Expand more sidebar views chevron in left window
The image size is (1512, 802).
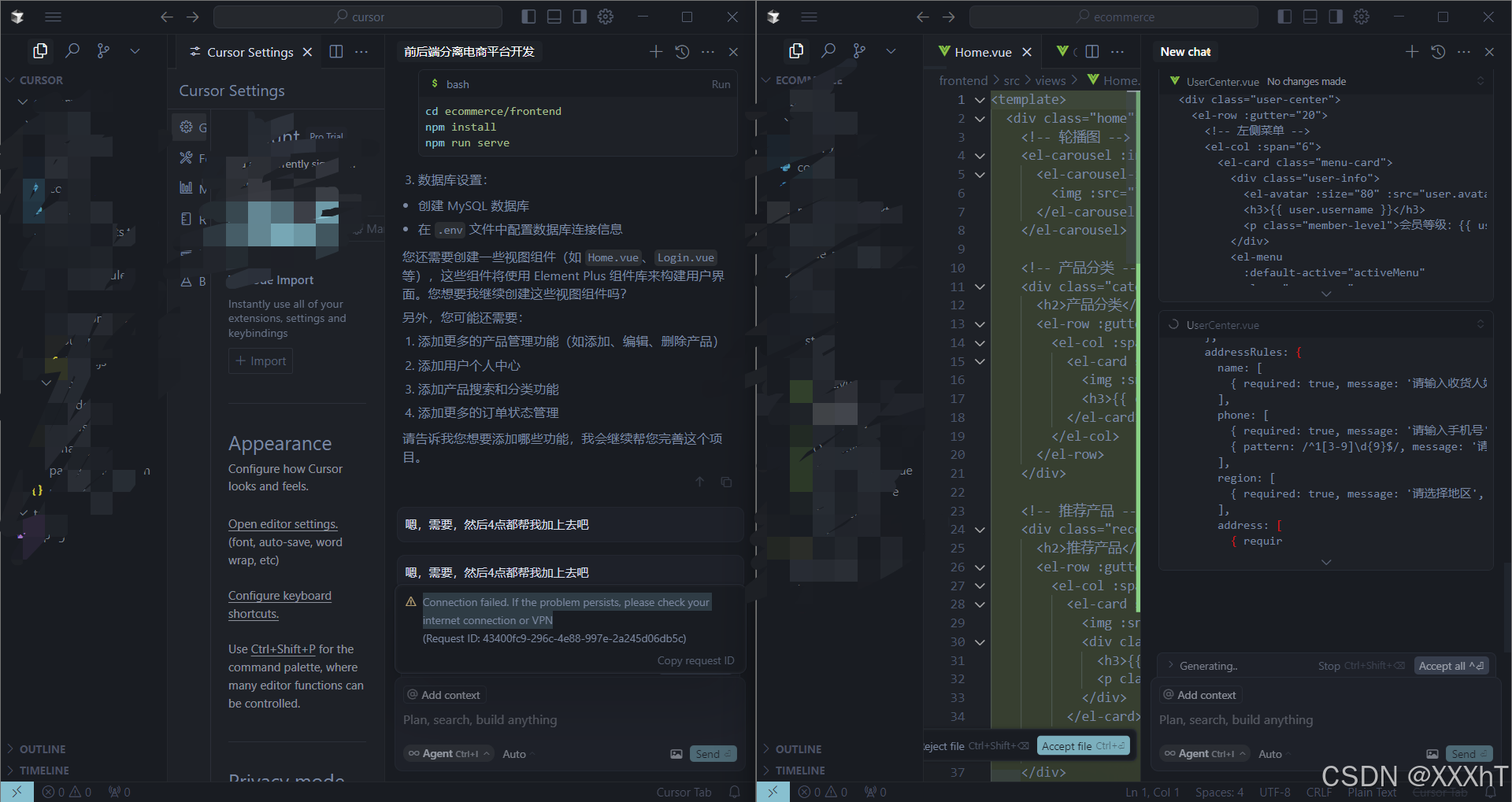pyautogui.click(x=135, y=51)
